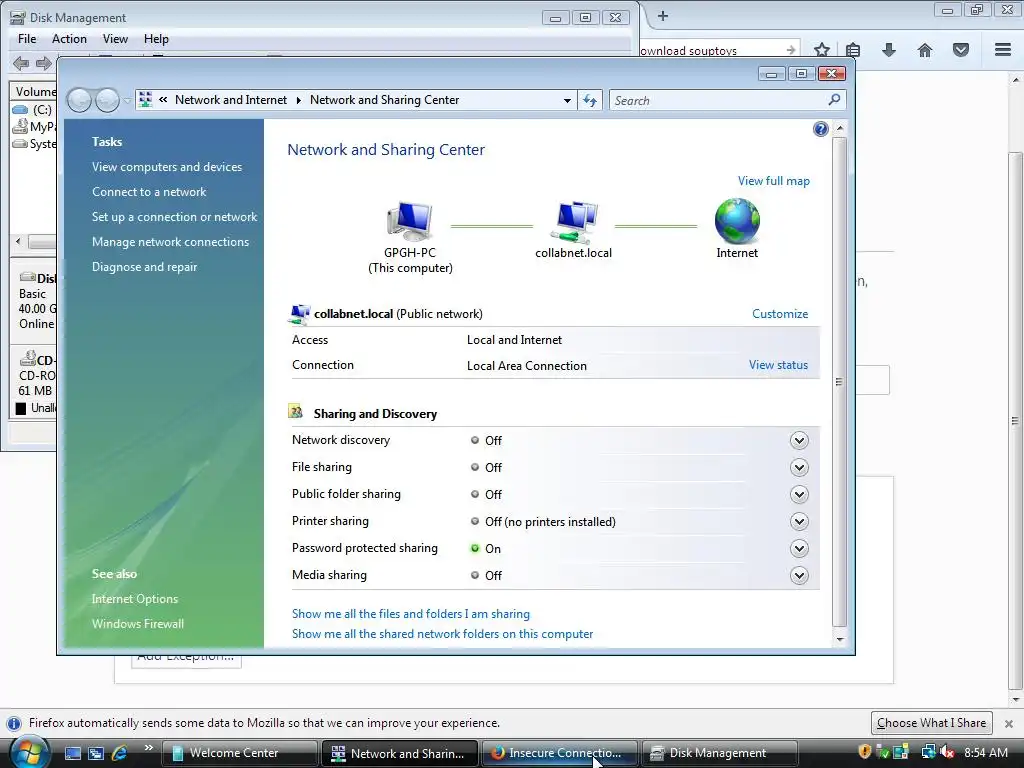Click the muted volume tray icon

pyautogui.click(x=946, y=752)
